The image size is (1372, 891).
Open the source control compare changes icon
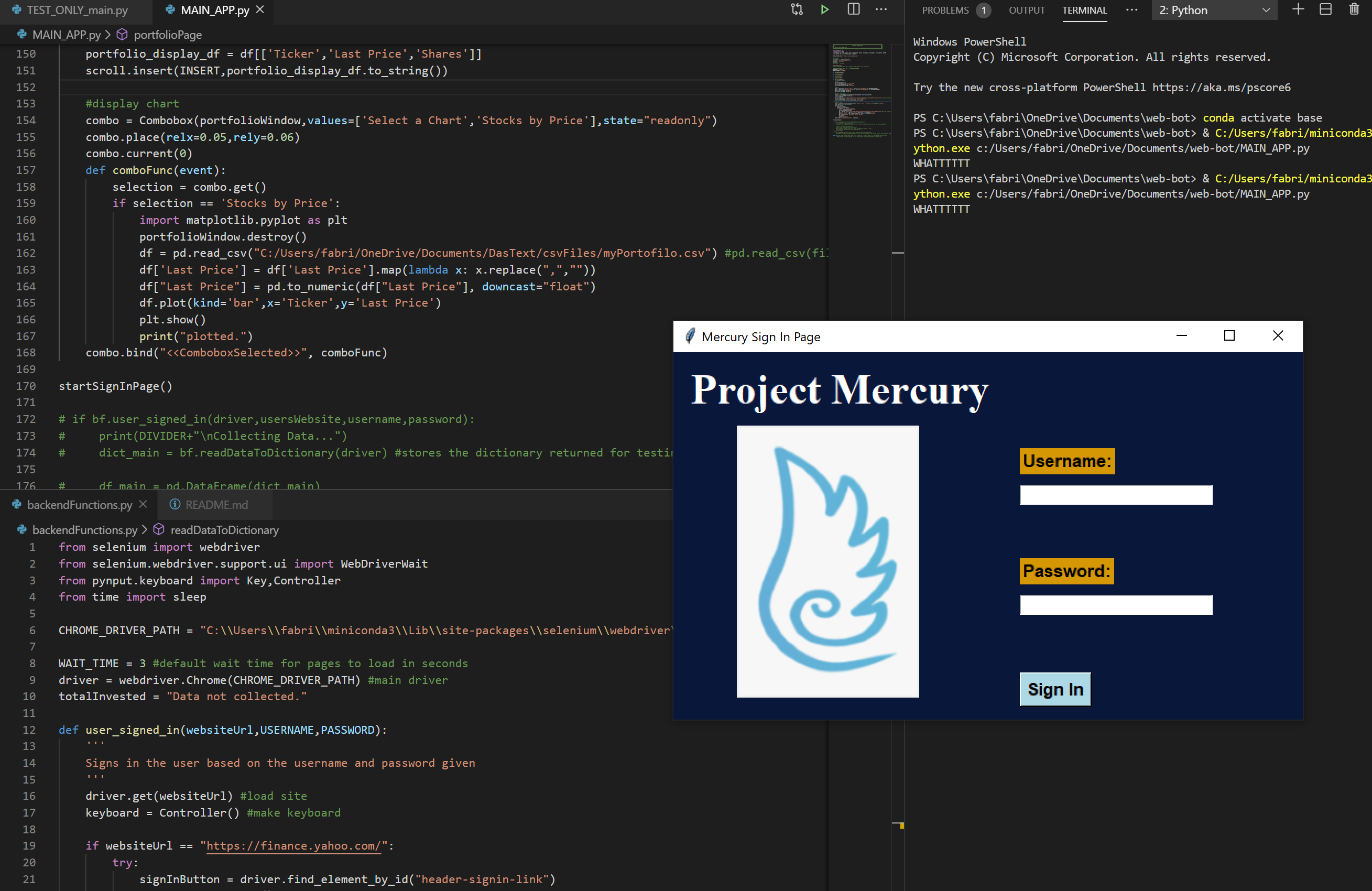[797, 10]
